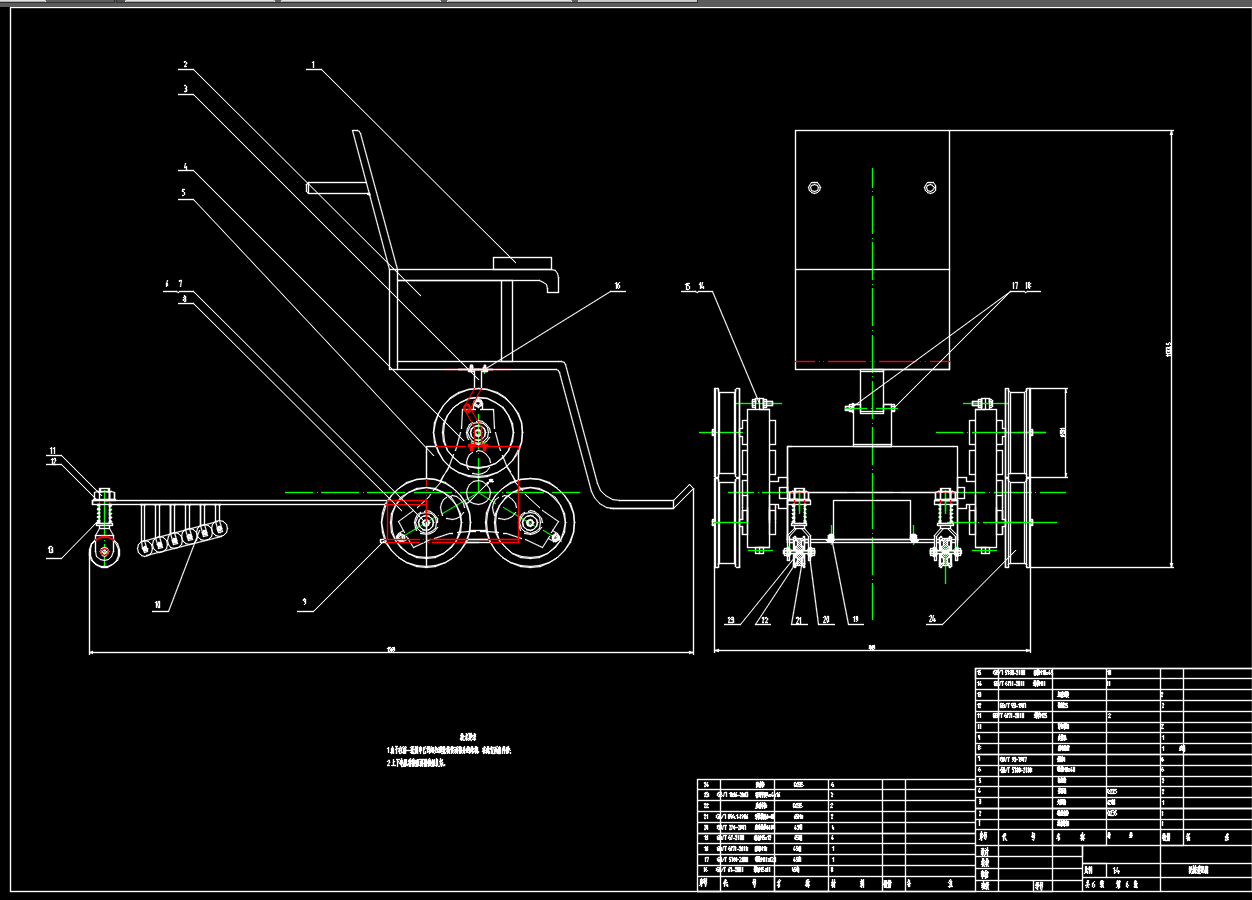Image resolution: width=1252 pixels, height=900 pixels.
Task: Select right bolt hole on seat back
Action: 930,187
